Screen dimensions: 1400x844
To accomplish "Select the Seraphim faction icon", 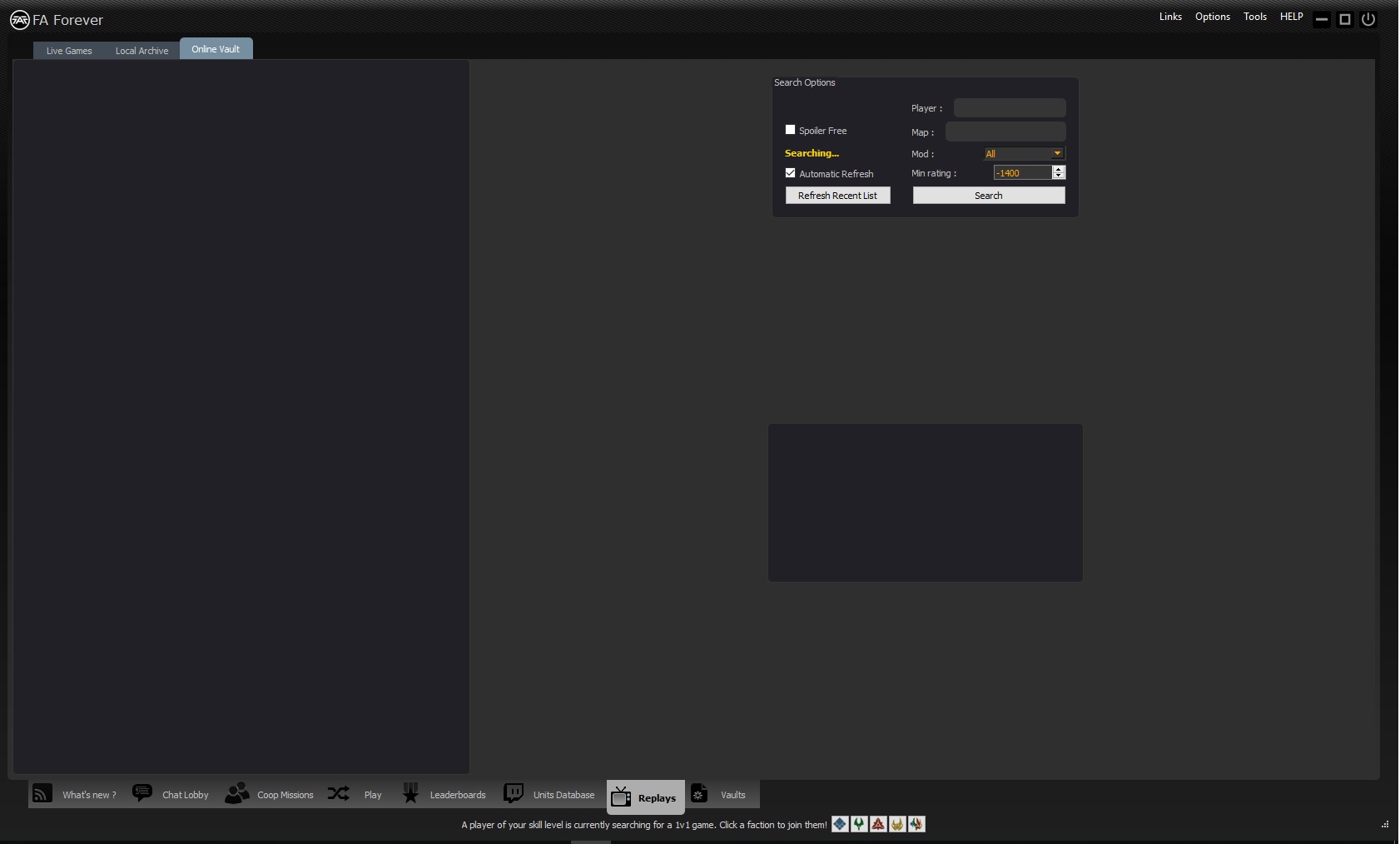I will click(897, 824).
